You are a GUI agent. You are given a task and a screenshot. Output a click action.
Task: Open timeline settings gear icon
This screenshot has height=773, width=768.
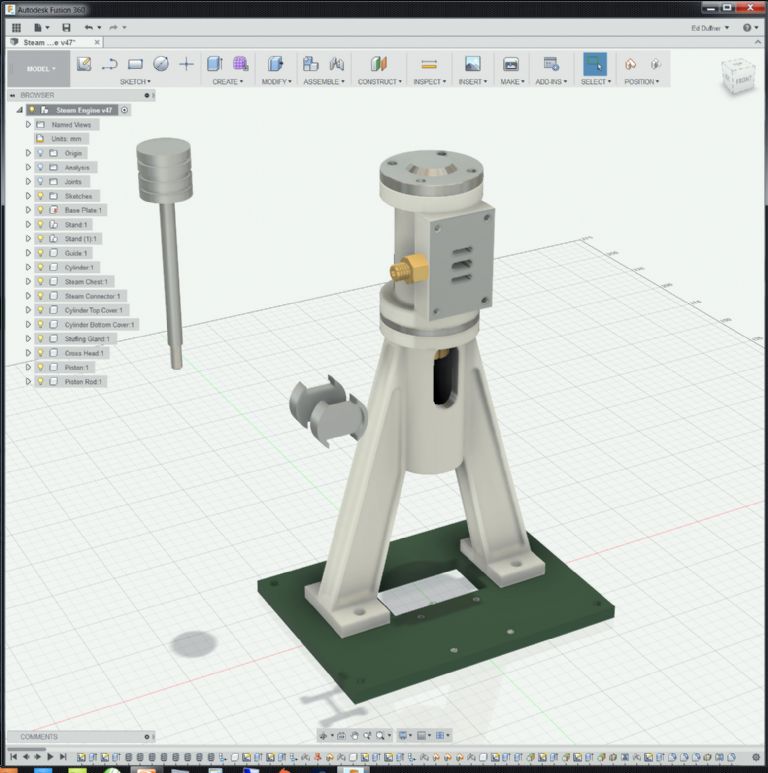(x=756, y=757)
